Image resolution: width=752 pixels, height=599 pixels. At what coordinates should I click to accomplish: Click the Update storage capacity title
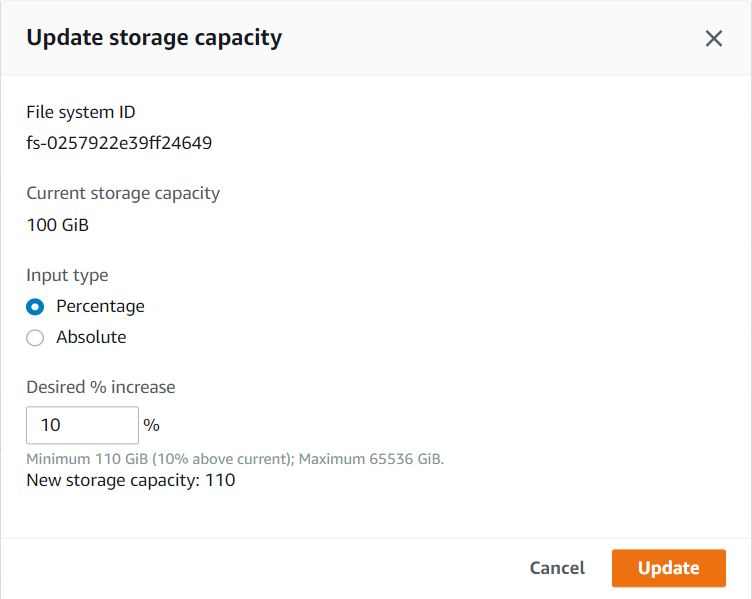pos(154,38)
